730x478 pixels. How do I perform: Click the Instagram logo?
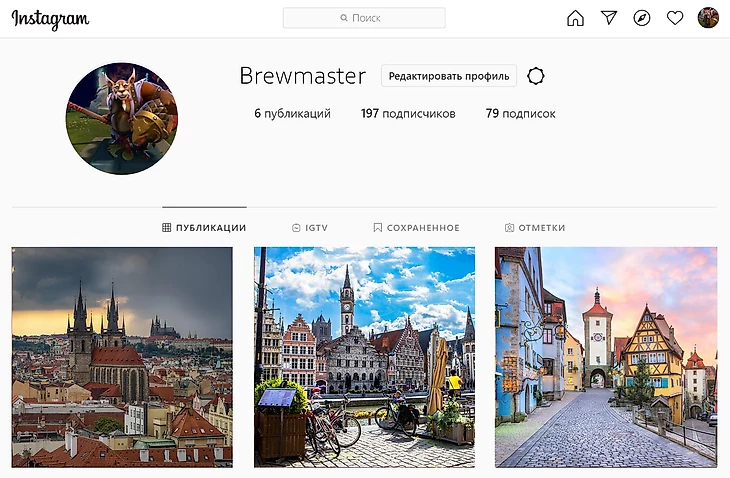click(50, 19)
